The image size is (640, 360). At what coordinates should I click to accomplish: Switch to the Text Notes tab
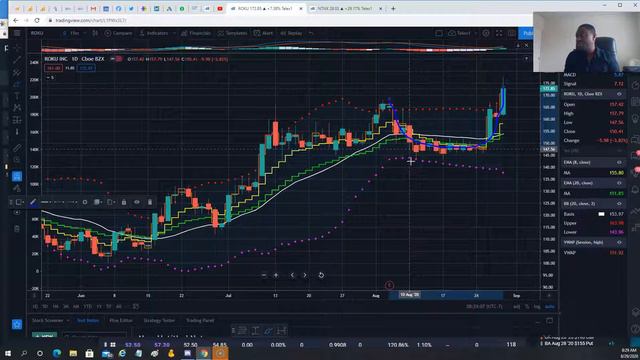pos(88,320)
